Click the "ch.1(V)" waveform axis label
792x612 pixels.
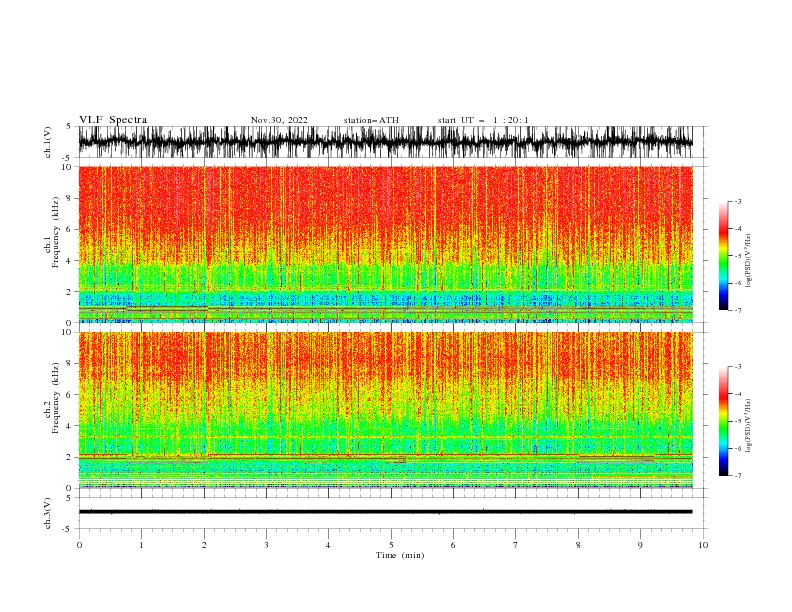click(x=48, y=142)
